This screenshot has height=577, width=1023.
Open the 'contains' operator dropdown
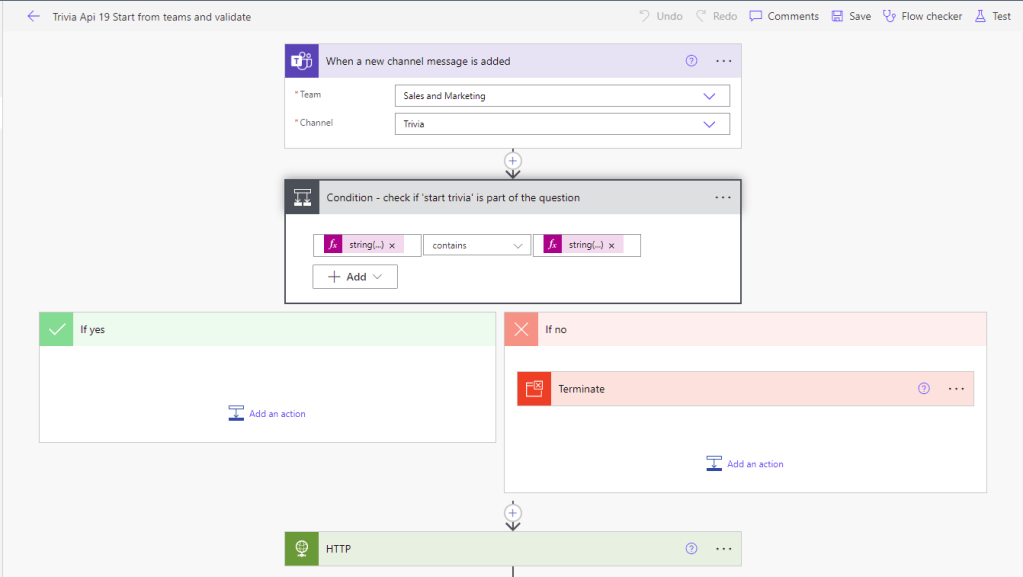pyautogui.click(x=476, y=245)
